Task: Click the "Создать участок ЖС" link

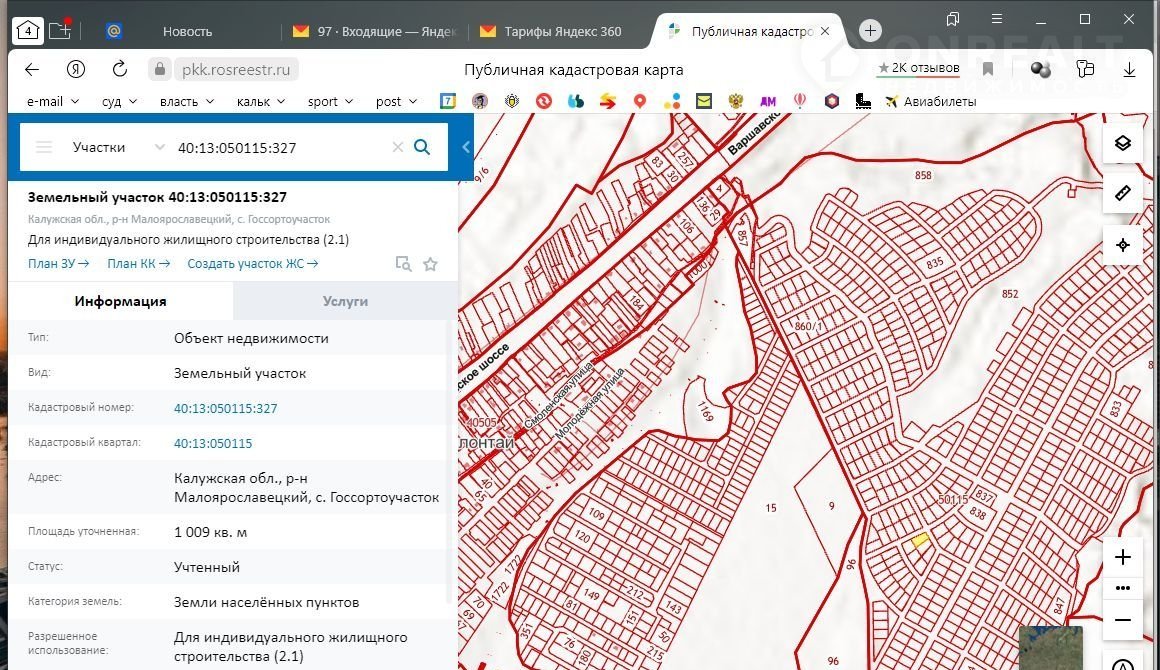Action: point(252,264)
